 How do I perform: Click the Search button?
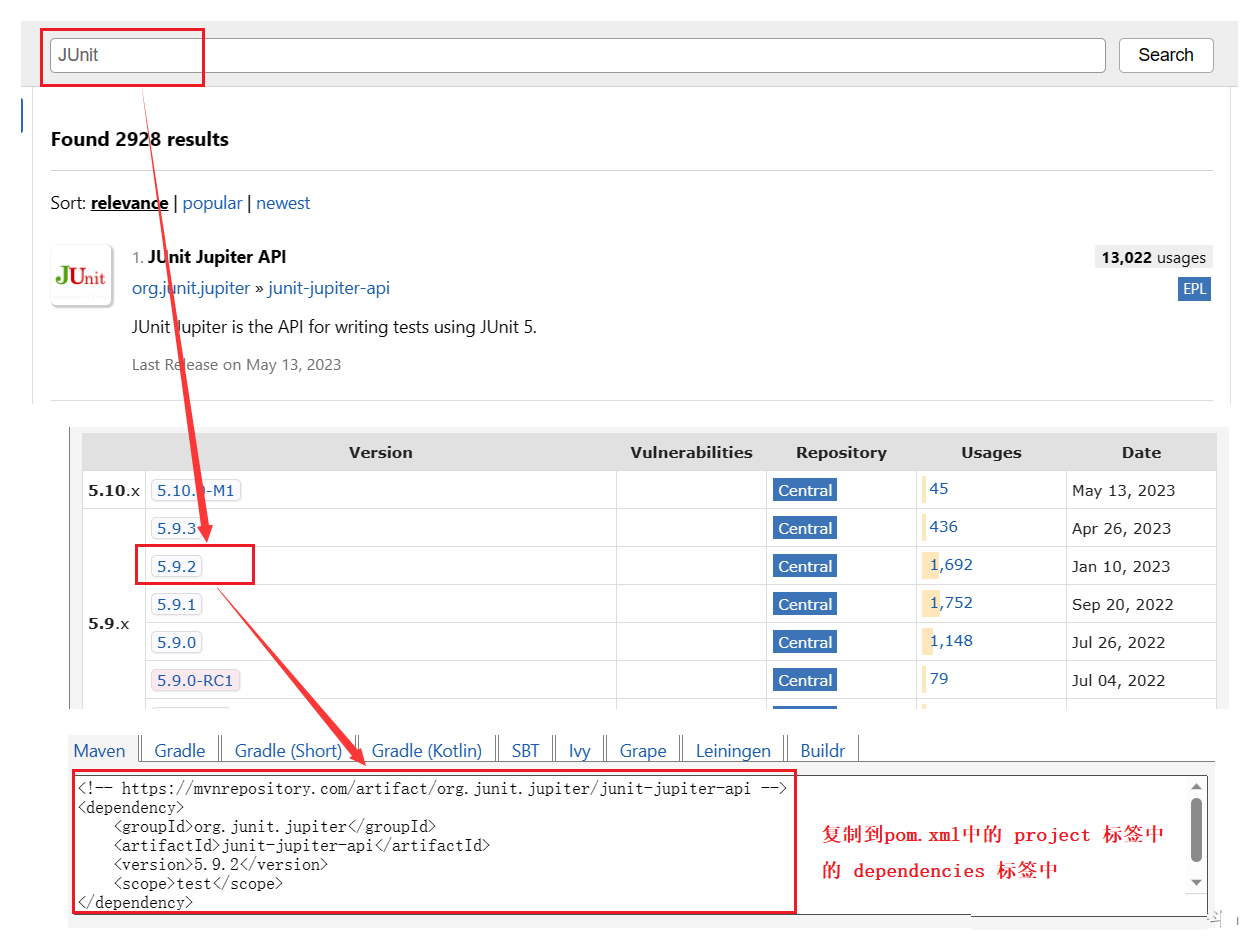tap(1166, 55)
